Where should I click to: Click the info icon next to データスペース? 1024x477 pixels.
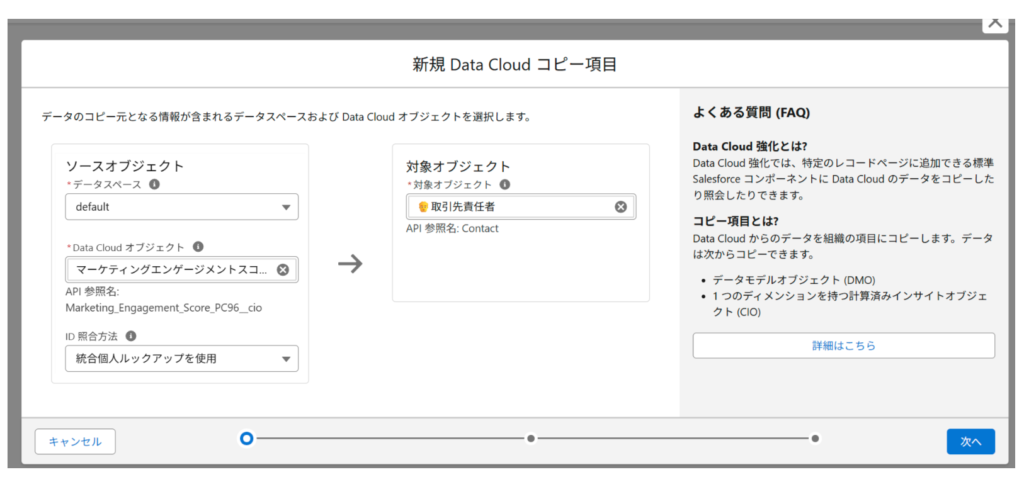(x=154, y=184)
